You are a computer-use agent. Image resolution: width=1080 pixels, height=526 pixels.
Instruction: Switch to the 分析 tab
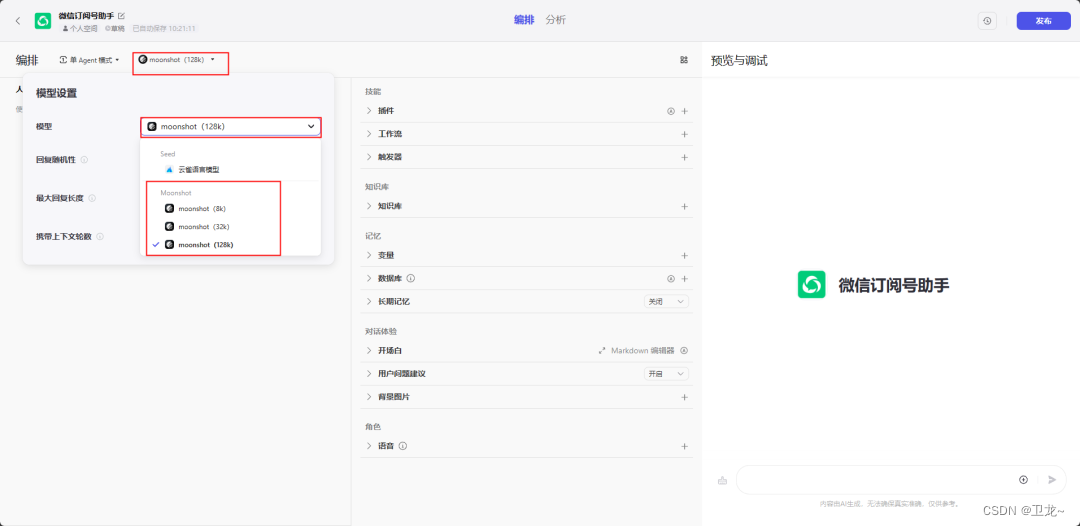tap(555, 20)
